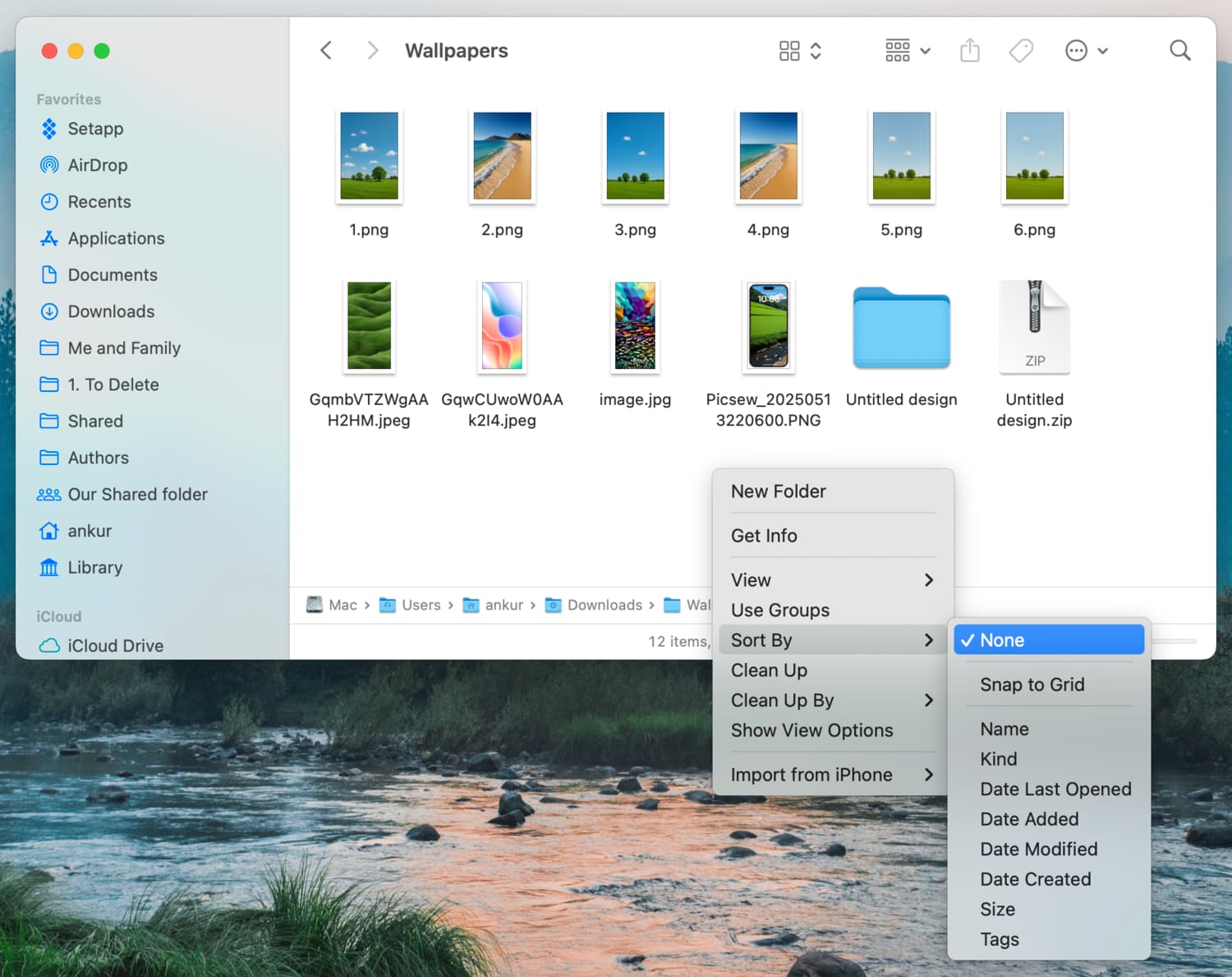The image size is (1232, 977).
Task: Choose Clean Up from context menu
Action: [833, 671]
